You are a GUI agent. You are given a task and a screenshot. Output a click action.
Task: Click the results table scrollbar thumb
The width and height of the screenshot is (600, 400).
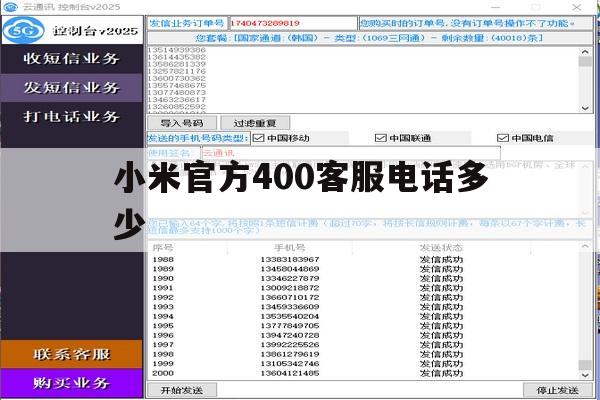585,364
